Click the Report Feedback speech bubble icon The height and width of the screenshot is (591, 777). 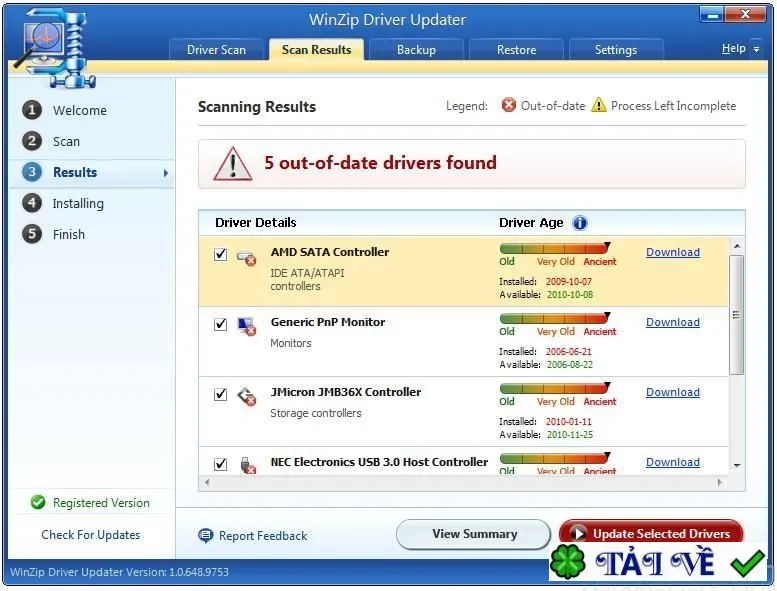click(206, 536)
